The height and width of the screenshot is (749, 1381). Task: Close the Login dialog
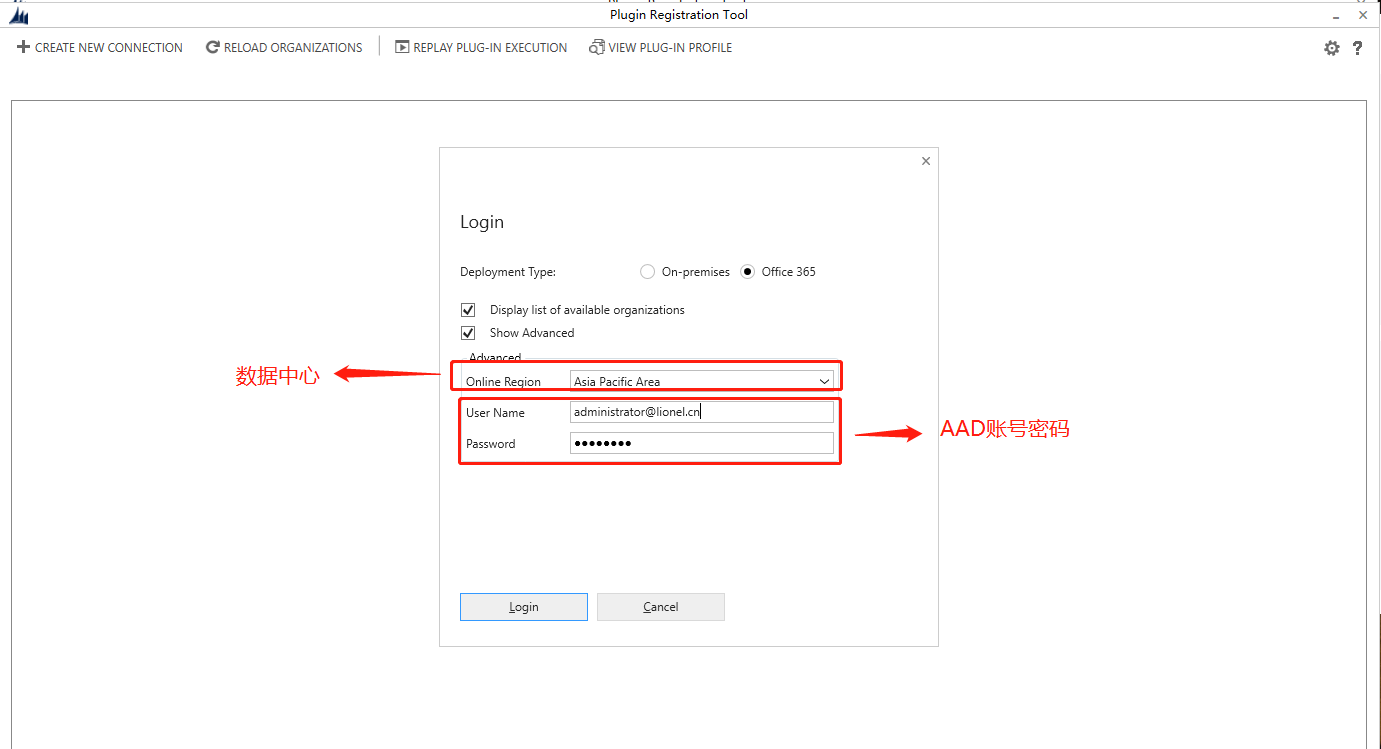(926, 161)
